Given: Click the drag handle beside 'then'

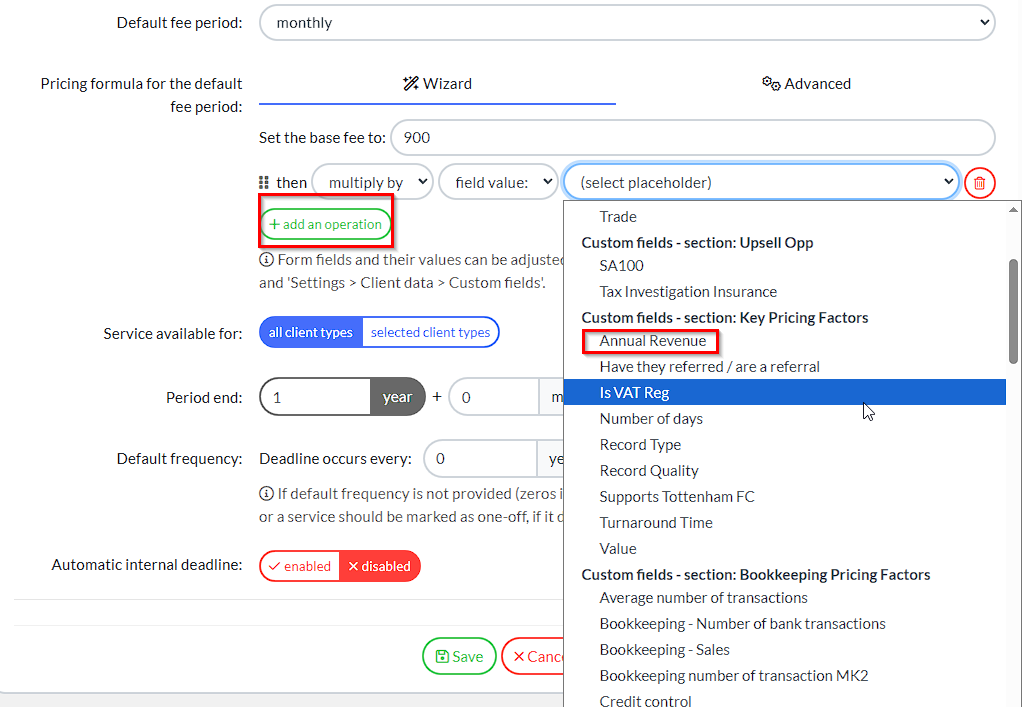Looking at the screenshot, I should (x=264, y=183).
